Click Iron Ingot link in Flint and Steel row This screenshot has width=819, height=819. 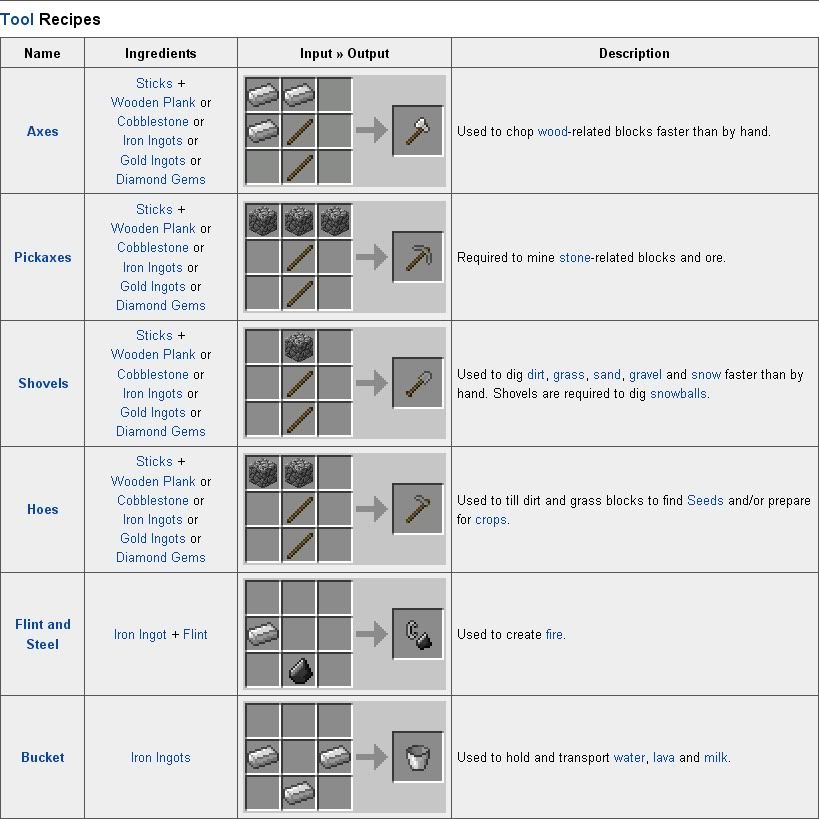(x=140, y=634)
